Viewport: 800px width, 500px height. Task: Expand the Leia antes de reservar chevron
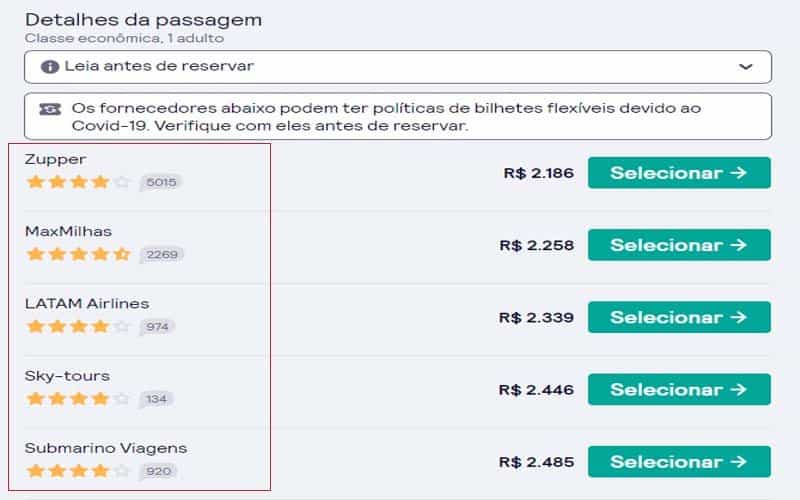pos(745,67)
